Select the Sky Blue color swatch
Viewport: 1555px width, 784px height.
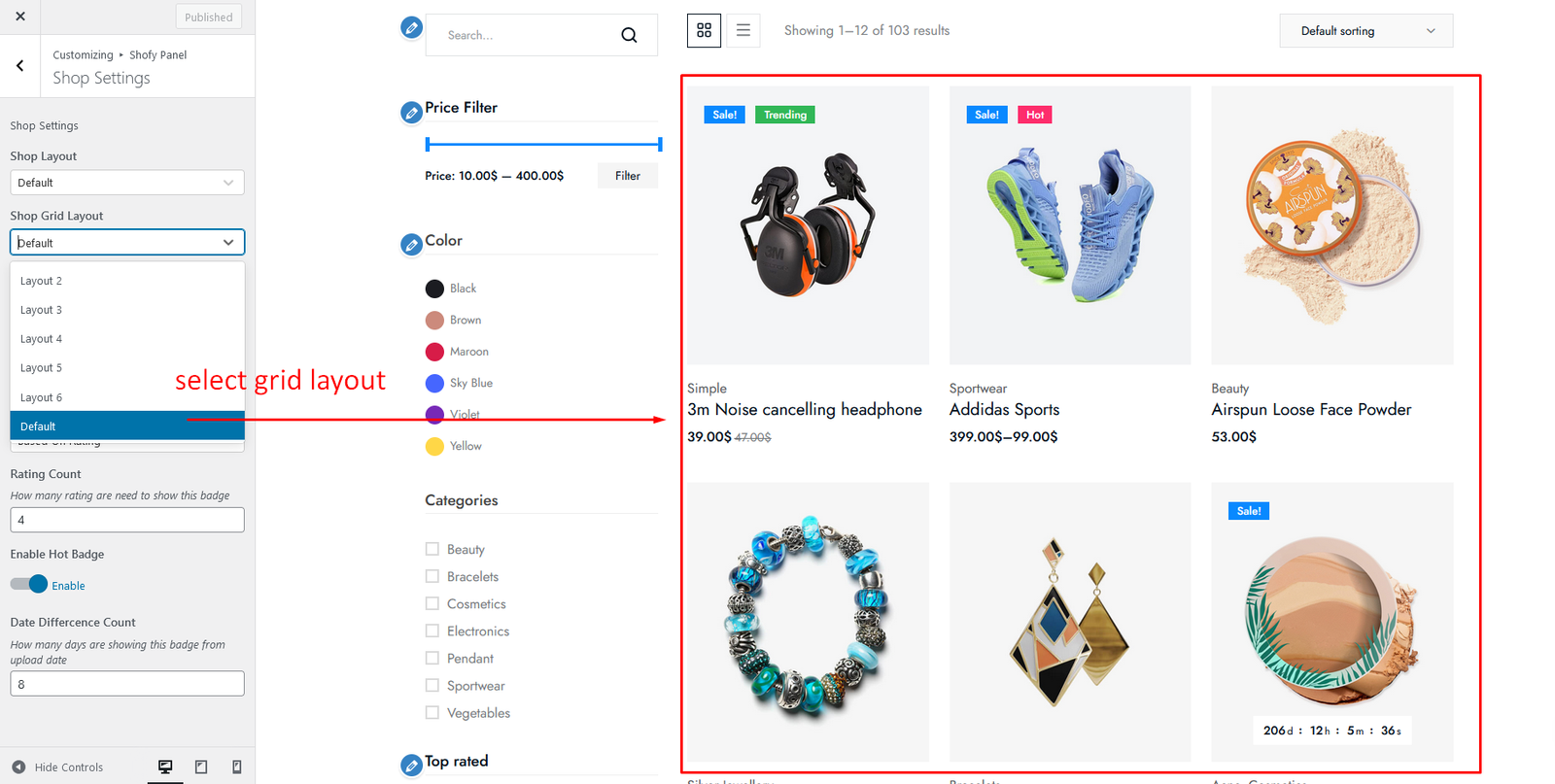[434, 384]
